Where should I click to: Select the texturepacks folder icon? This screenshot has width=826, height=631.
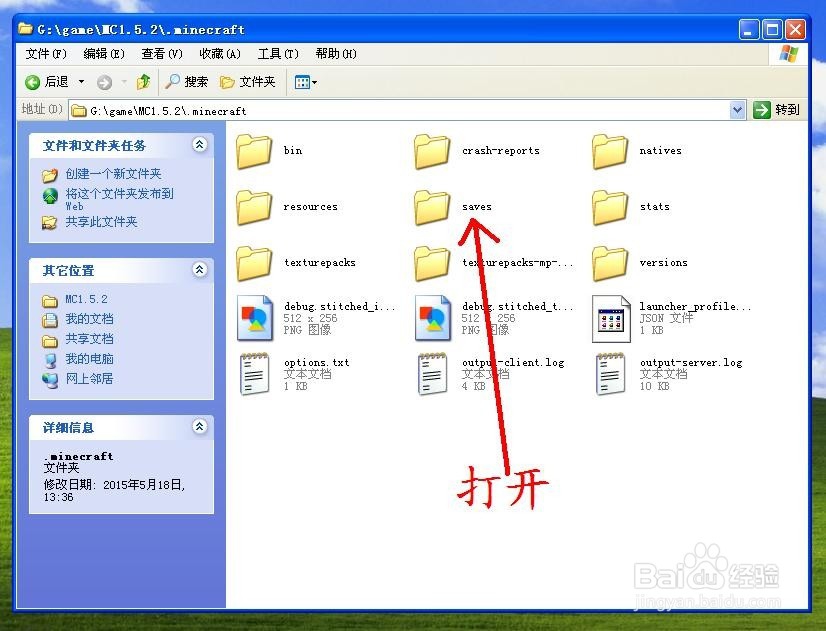[254, 263]
